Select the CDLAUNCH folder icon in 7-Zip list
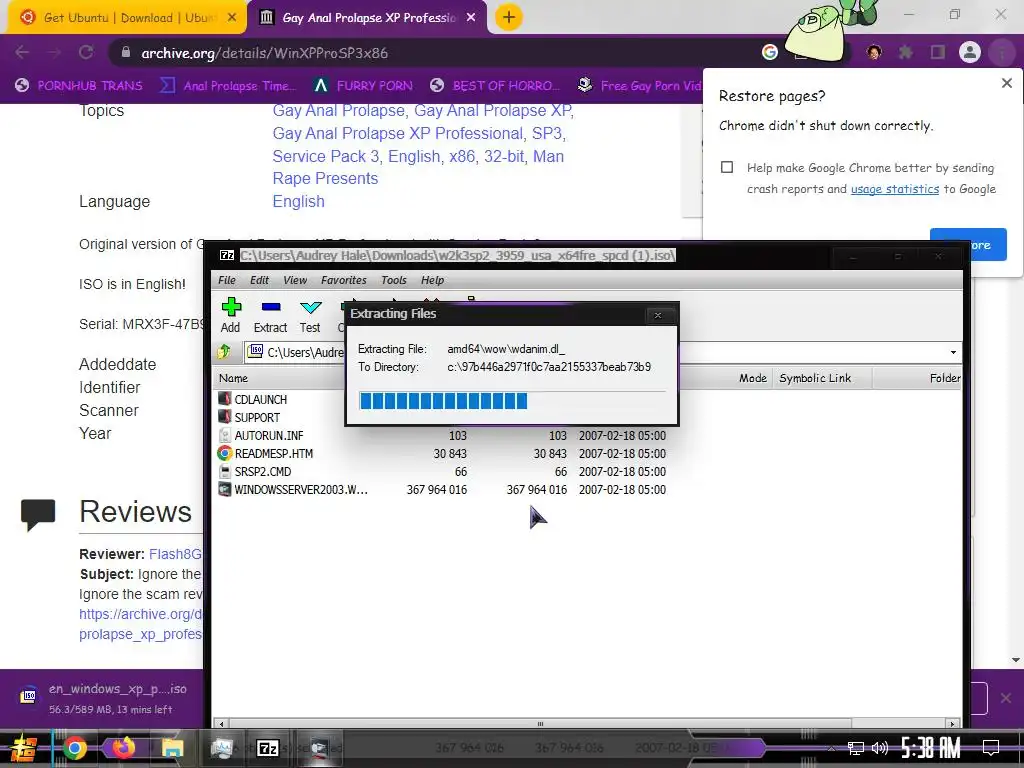This screenshot has height=768, width=1024. coord(225,399)
